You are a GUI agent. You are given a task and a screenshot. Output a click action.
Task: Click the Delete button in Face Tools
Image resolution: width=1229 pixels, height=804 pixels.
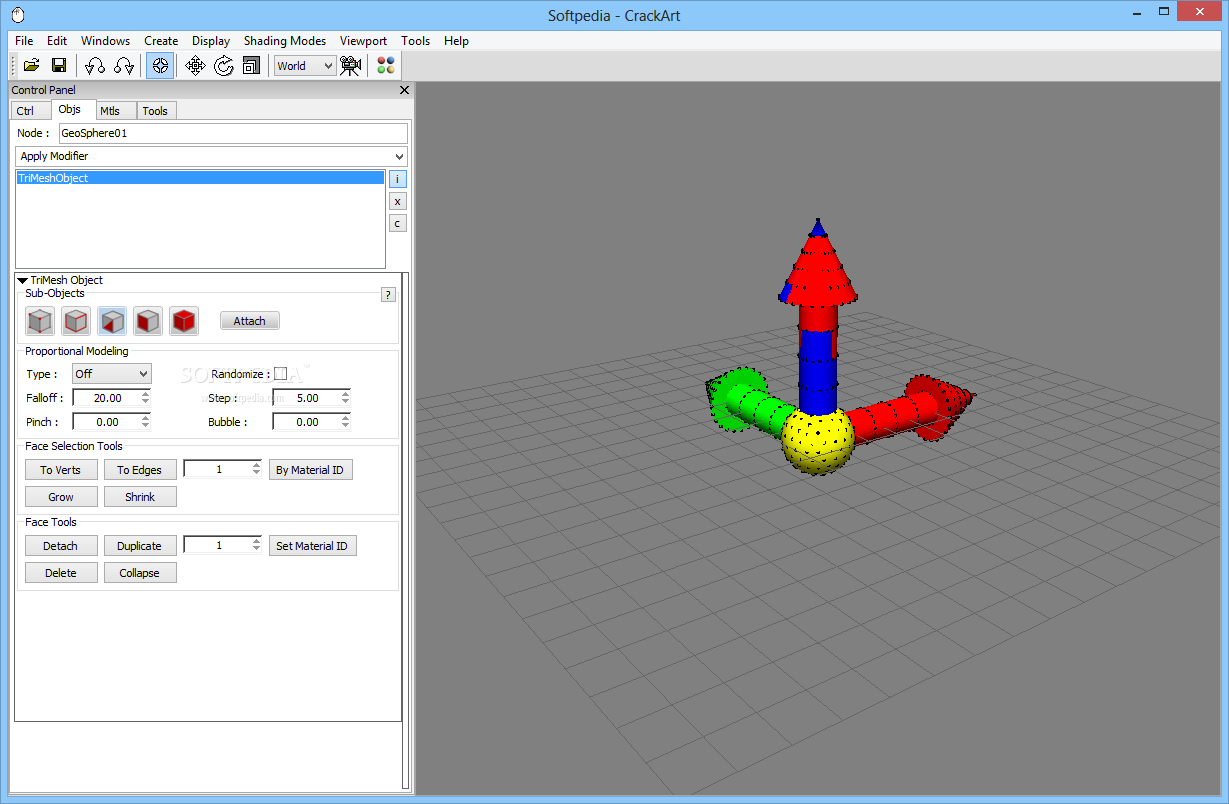61,573
